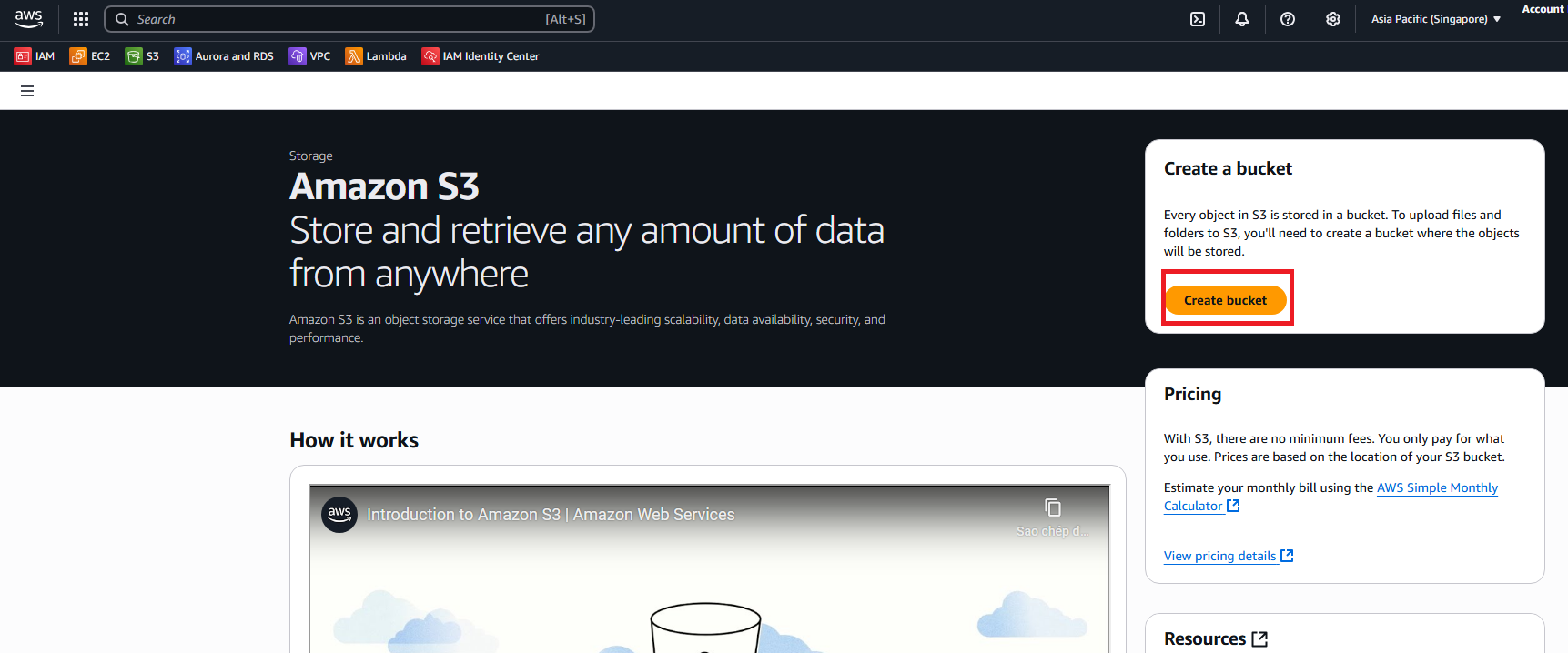Click the Create bucket button
This screenshot has width=1568, height=653.
[1225, 300]
